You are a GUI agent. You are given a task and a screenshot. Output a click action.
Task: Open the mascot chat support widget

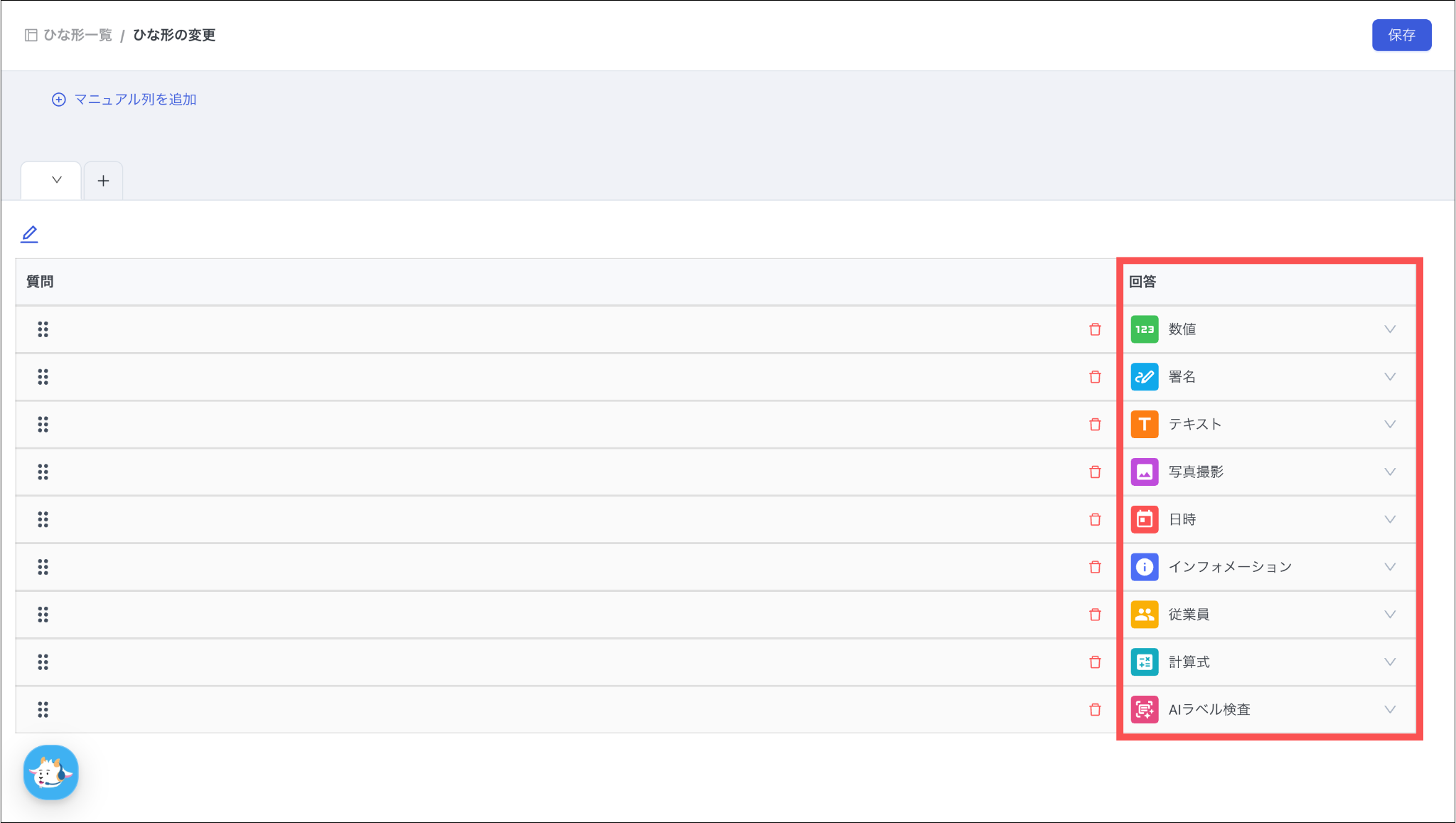tap(50, 772)
